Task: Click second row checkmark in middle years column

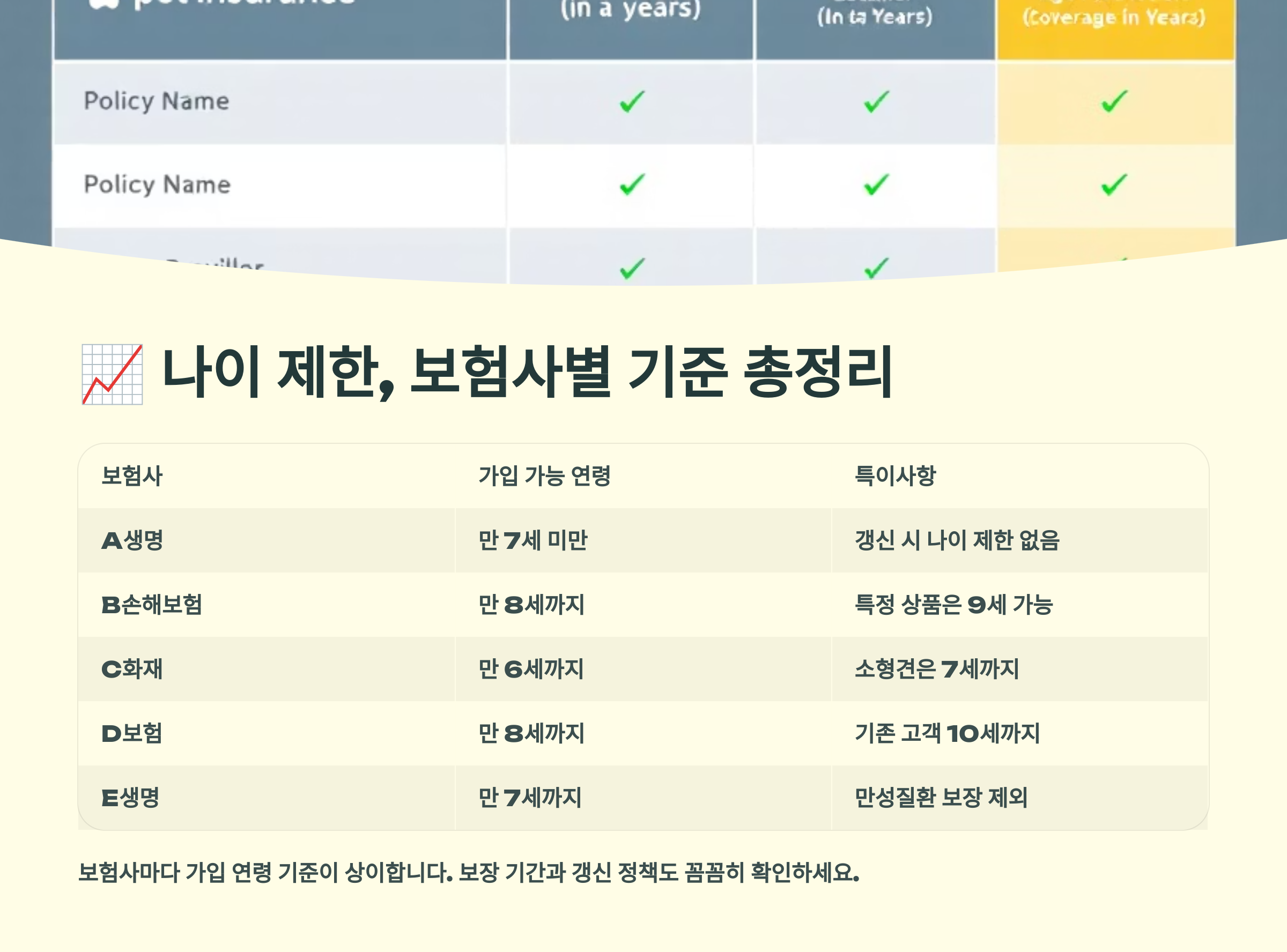Action: tap(876, 184)
